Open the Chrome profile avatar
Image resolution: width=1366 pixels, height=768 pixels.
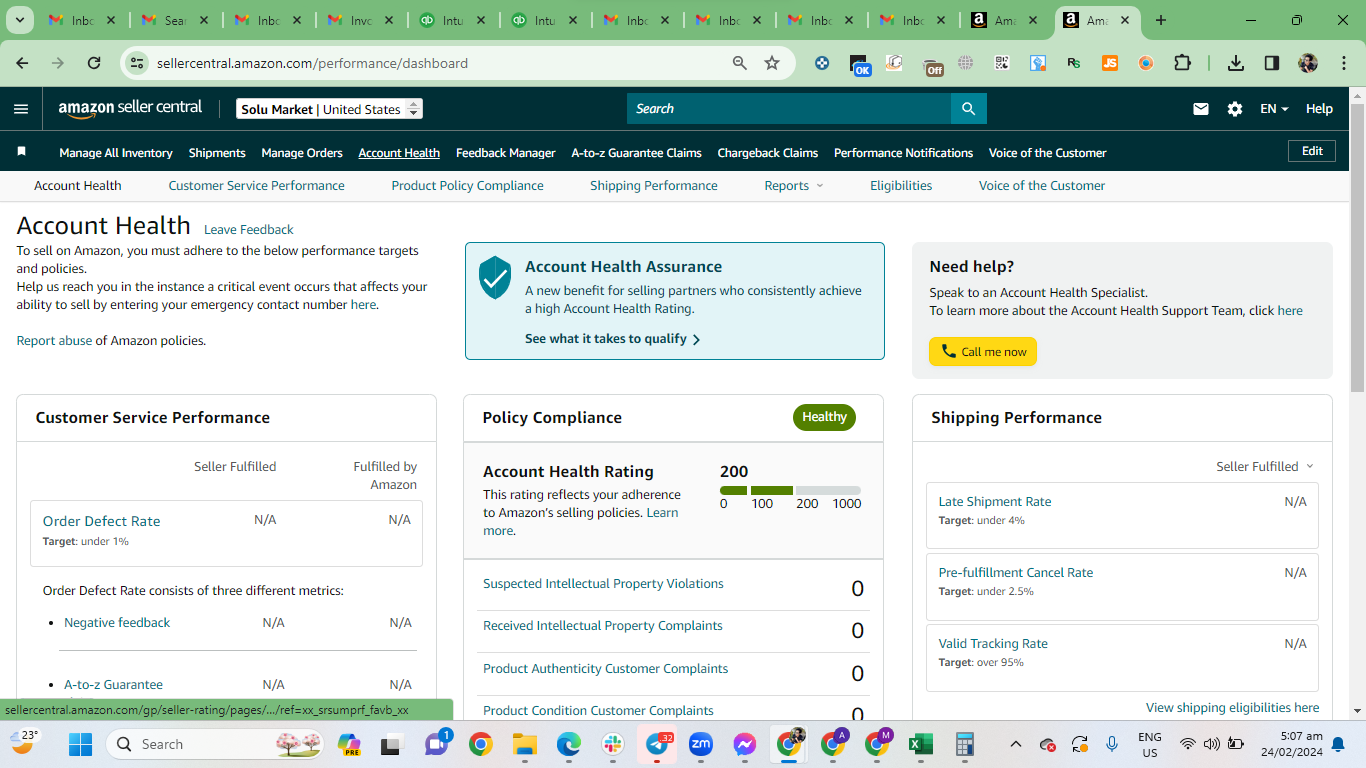pos(1308,63)
